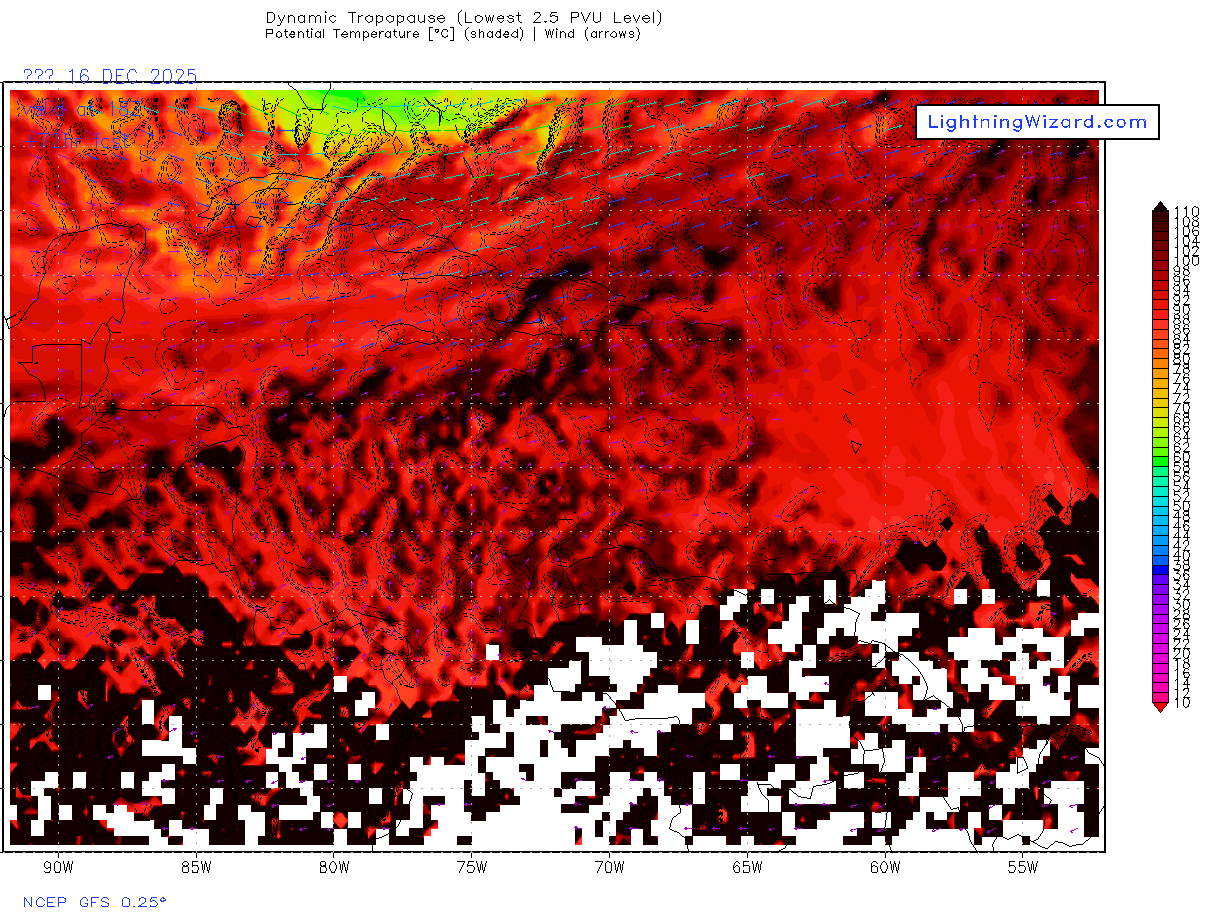This screenshot has height=912, width=1216.
Task: Click the 65W longitude axis label
Action: tap(747, 866)
